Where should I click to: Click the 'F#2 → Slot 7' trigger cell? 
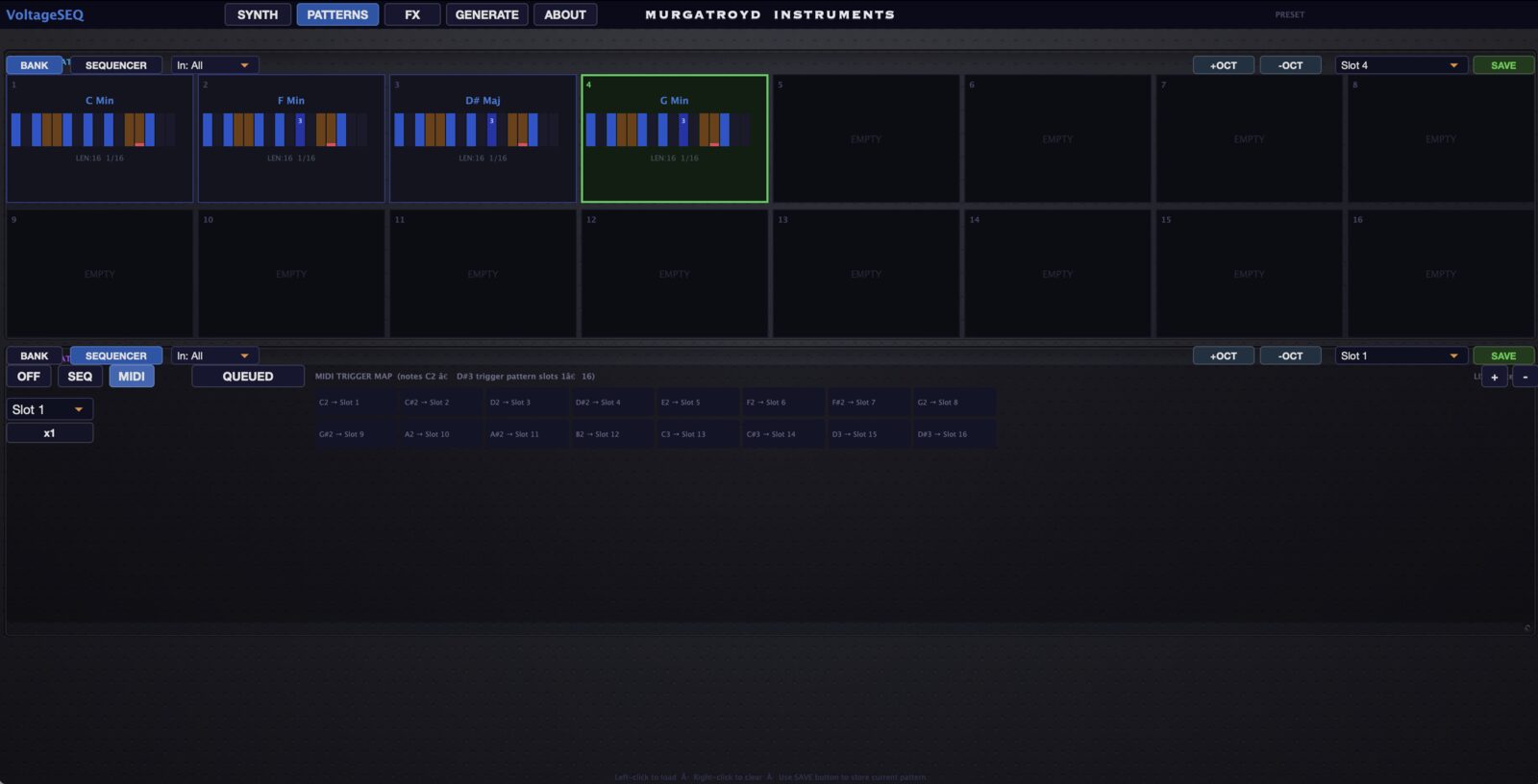869,403
